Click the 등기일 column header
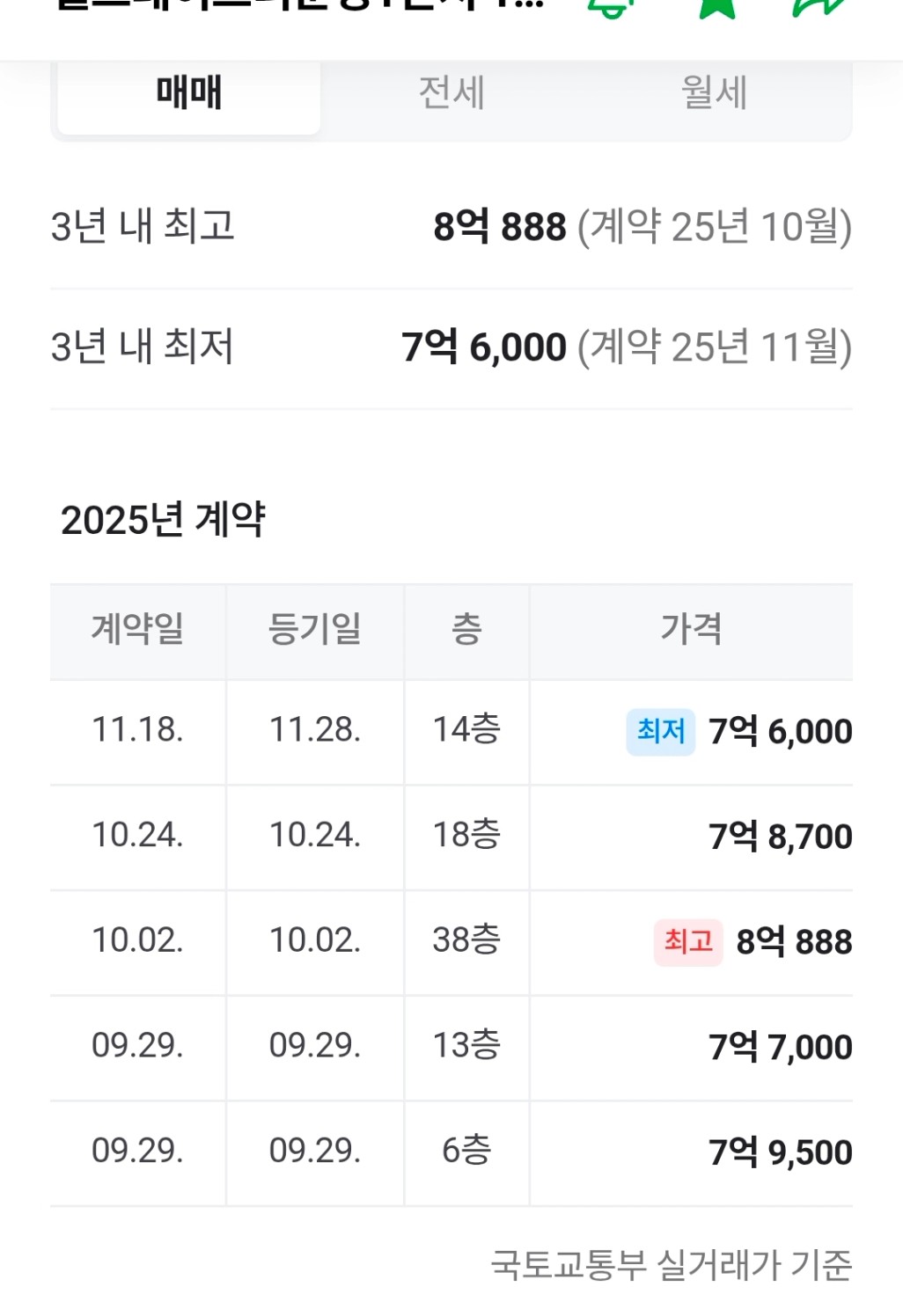 315,630
